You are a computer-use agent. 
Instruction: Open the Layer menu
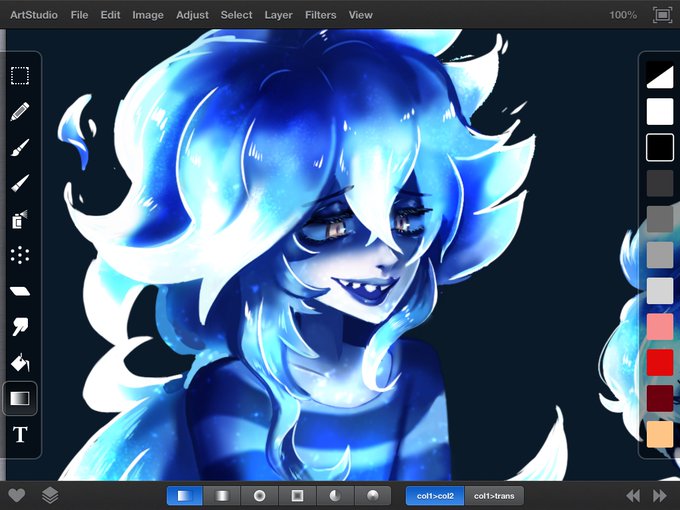[x=278, y=15]
